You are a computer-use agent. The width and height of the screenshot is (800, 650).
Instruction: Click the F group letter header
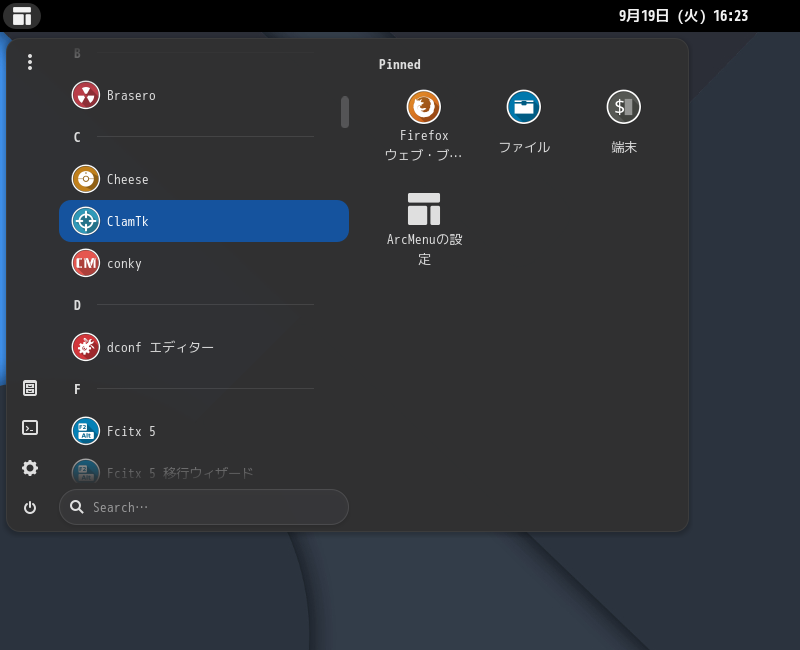click(77, 389)
